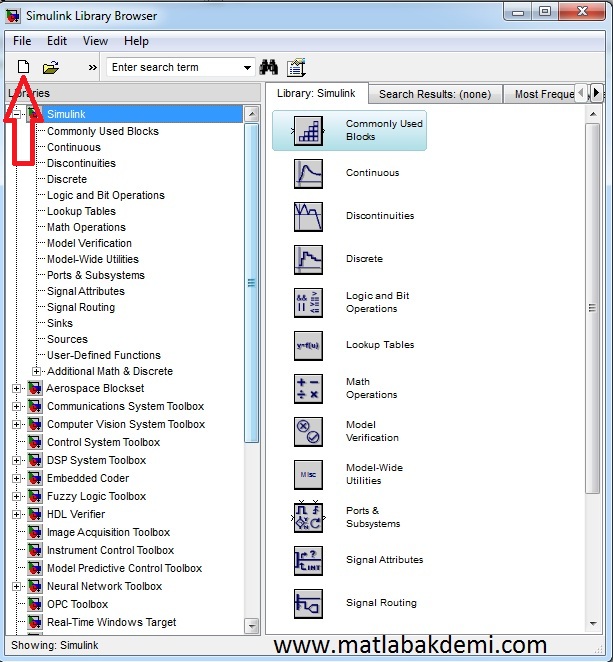Open the Discrete library block icon
Viewport: 613px width, 662px height.
pyautogui.click(x=308, y=260)
